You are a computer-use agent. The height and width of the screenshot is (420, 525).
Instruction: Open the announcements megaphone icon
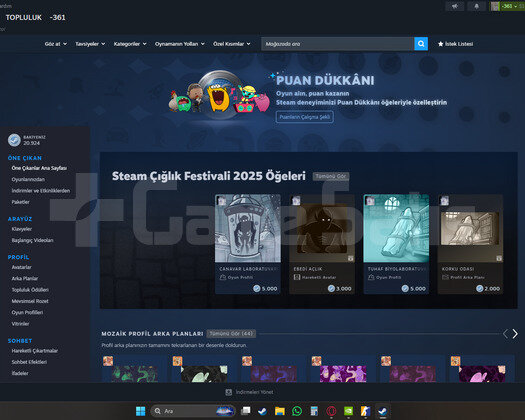[455, 6]
